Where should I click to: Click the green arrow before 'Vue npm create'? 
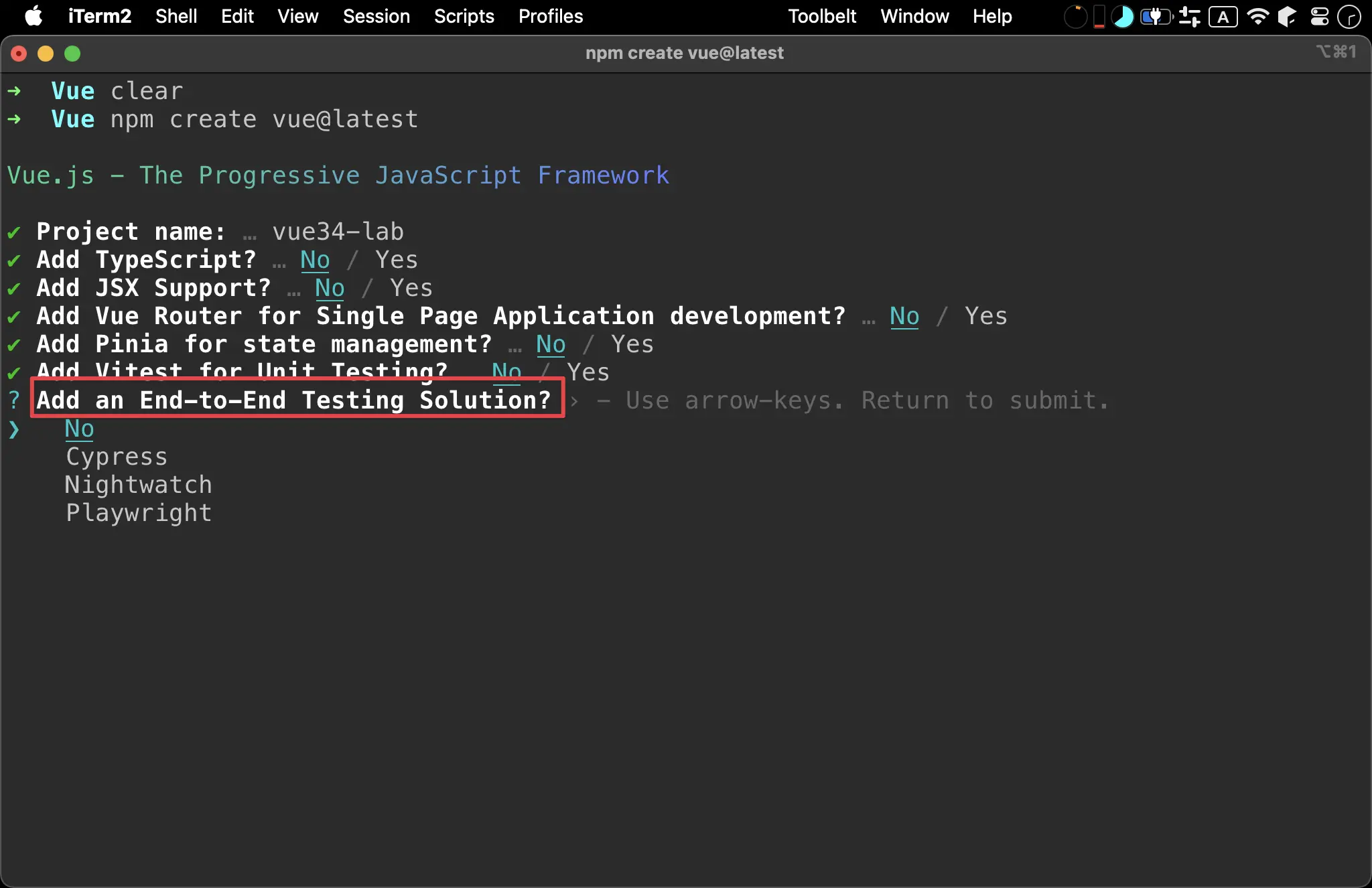tap(14, 119)
